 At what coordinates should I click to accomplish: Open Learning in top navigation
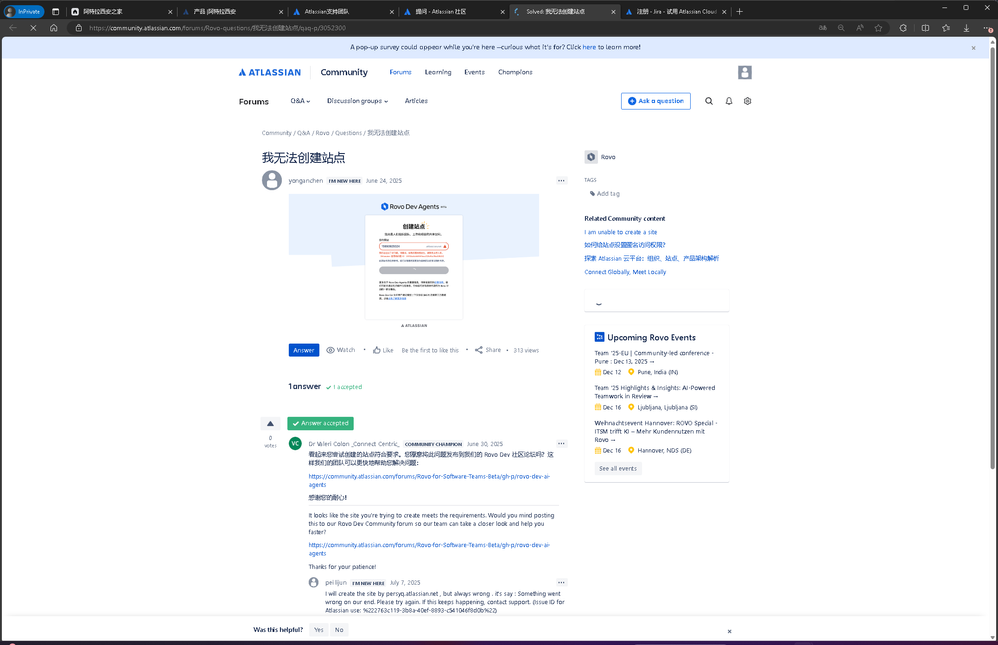[438, 73]
